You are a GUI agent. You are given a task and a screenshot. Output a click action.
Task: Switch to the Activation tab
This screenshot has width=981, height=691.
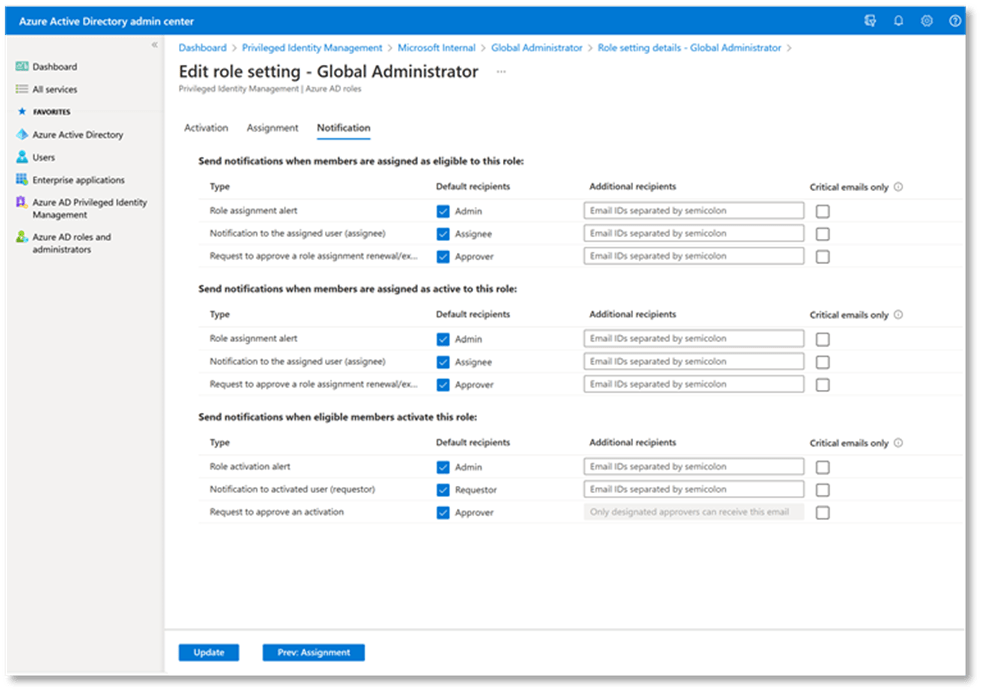[206, 128]
